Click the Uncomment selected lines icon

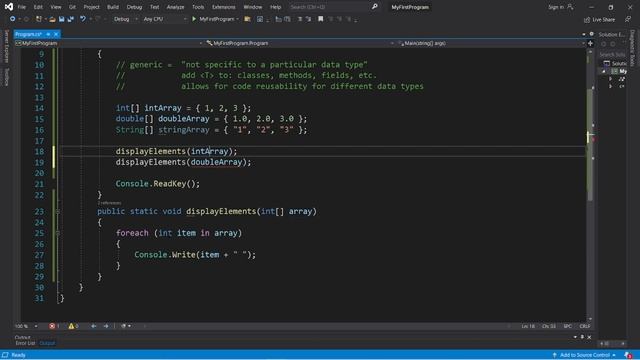coord(309,19)
